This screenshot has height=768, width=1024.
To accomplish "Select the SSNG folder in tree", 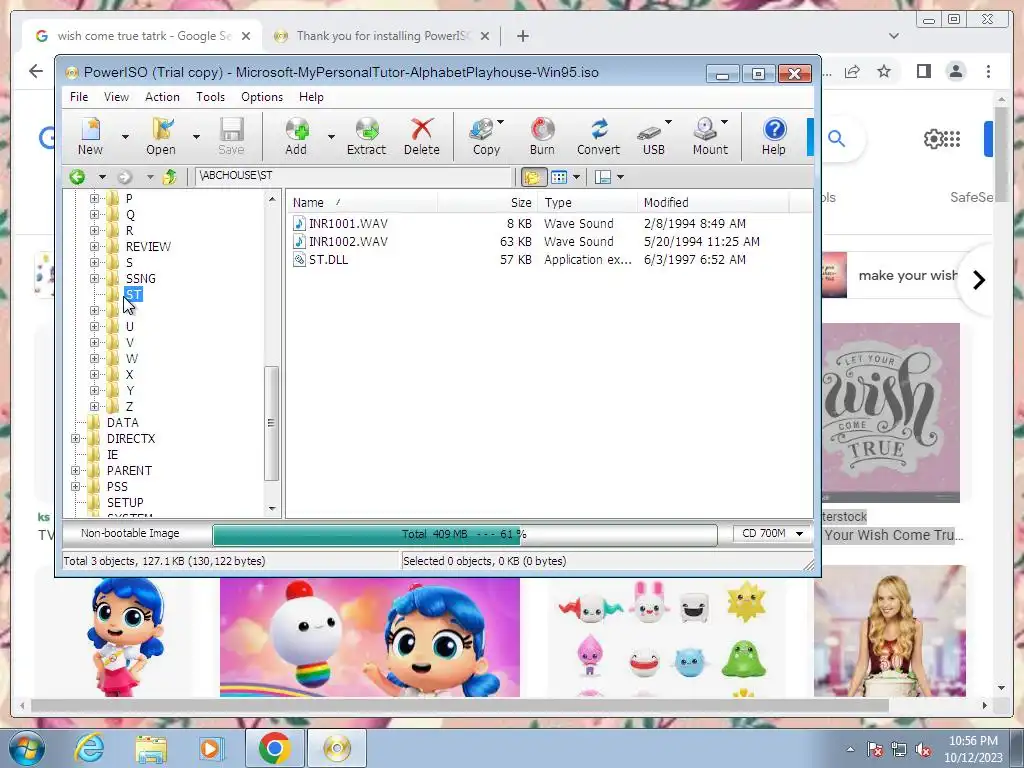I will (x=140, y=278).
